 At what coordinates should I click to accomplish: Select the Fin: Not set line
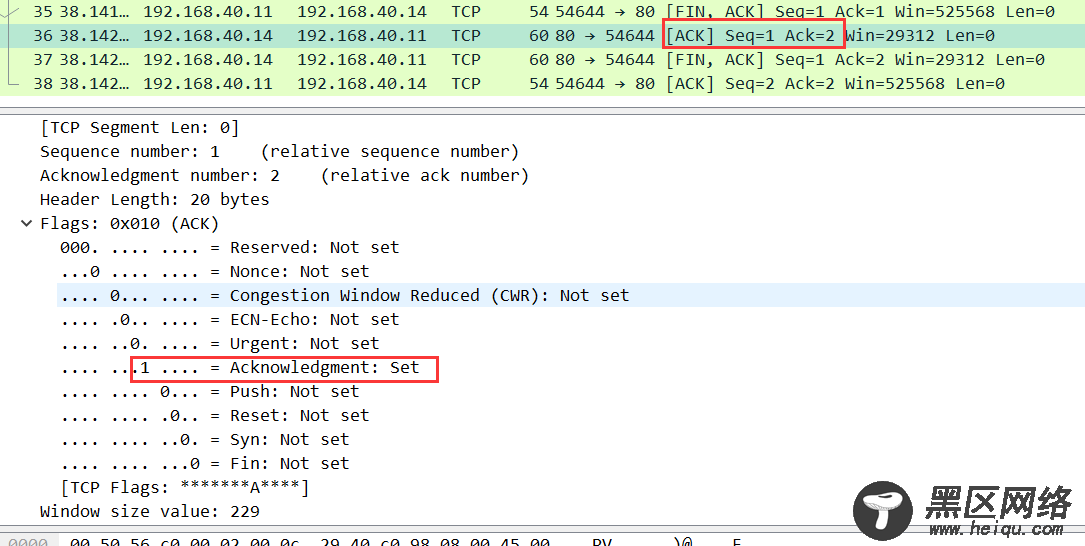205,463
